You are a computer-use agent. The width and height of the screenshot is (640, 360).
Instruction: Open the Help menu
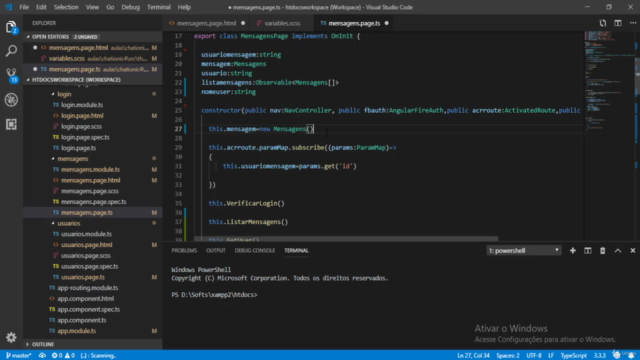[x=184, y=7]
